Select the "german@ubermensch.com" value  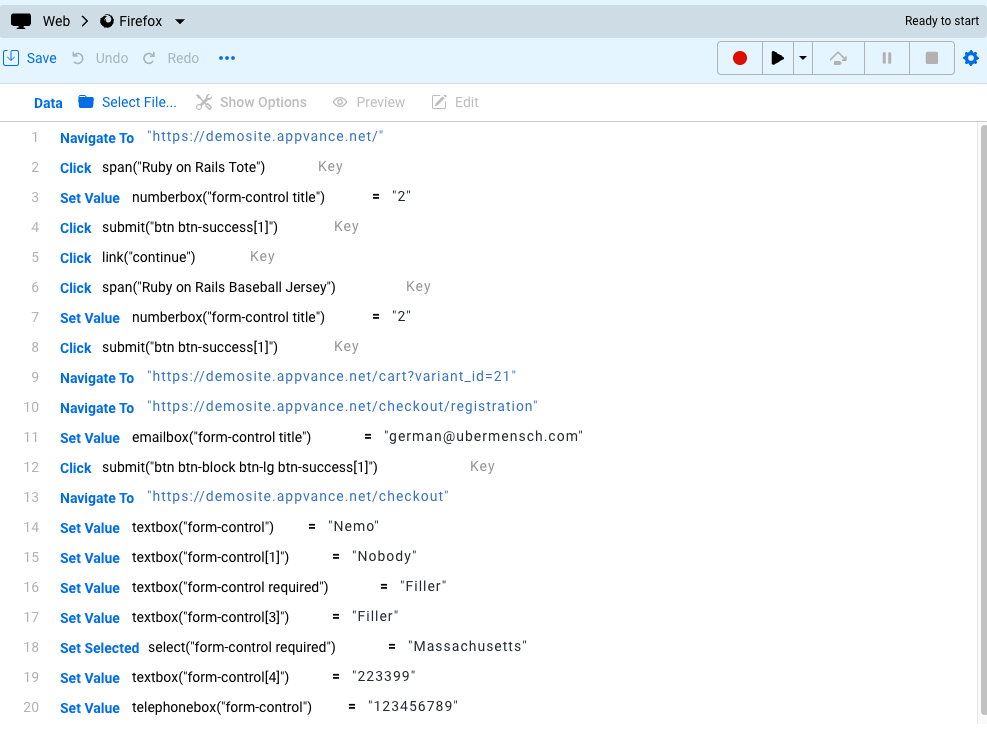click(483, 437)
